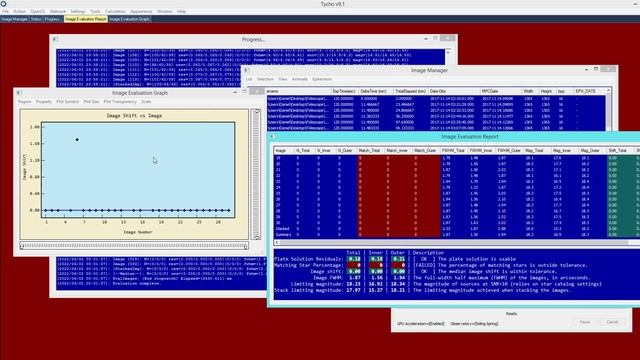Click the Image Manager list's scroll up arrow
640x360 pixels.
point(608,91)
